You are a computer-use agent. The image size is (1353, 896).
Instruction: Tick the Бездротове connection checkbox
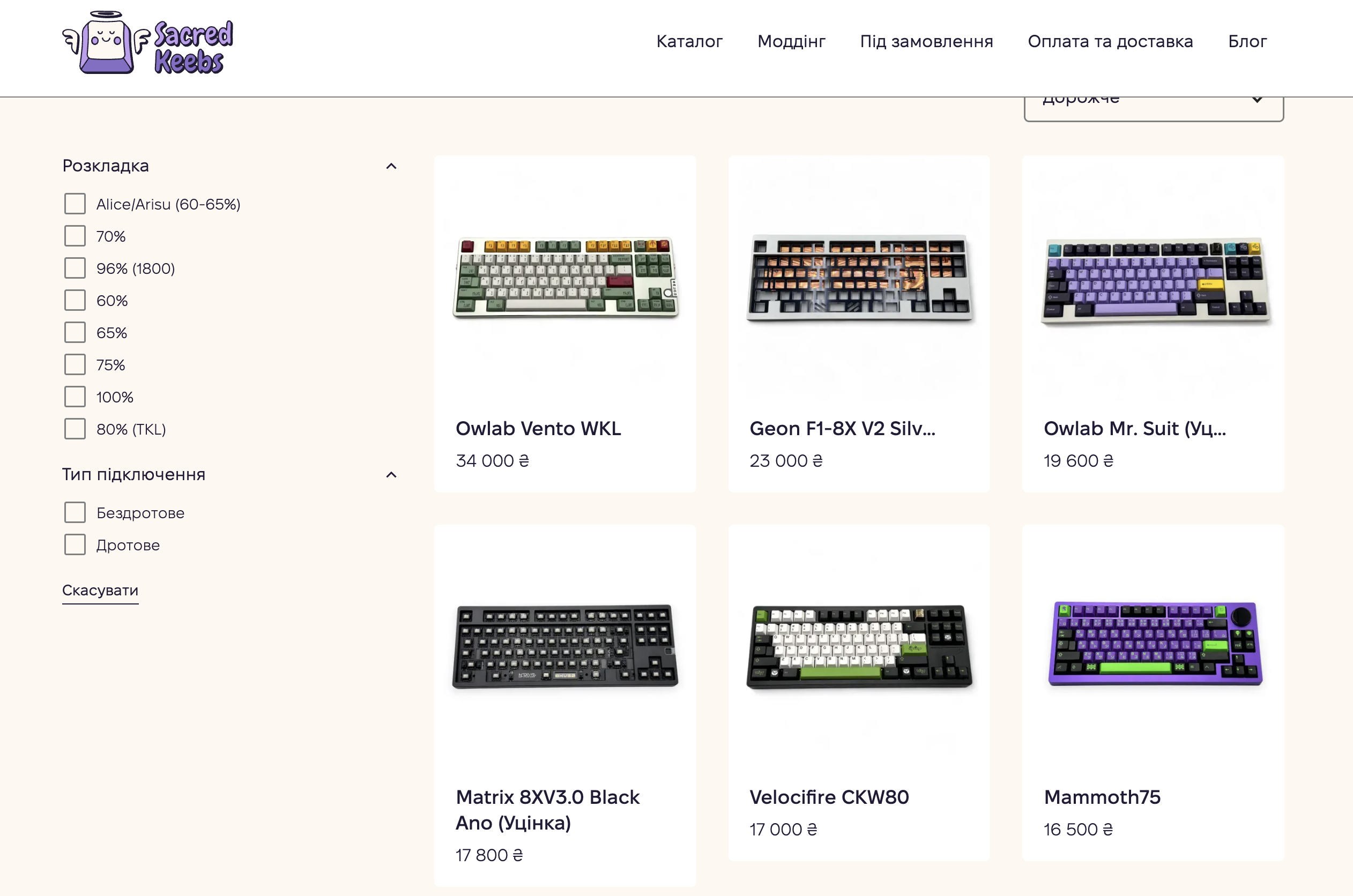[x=75, y=512]
